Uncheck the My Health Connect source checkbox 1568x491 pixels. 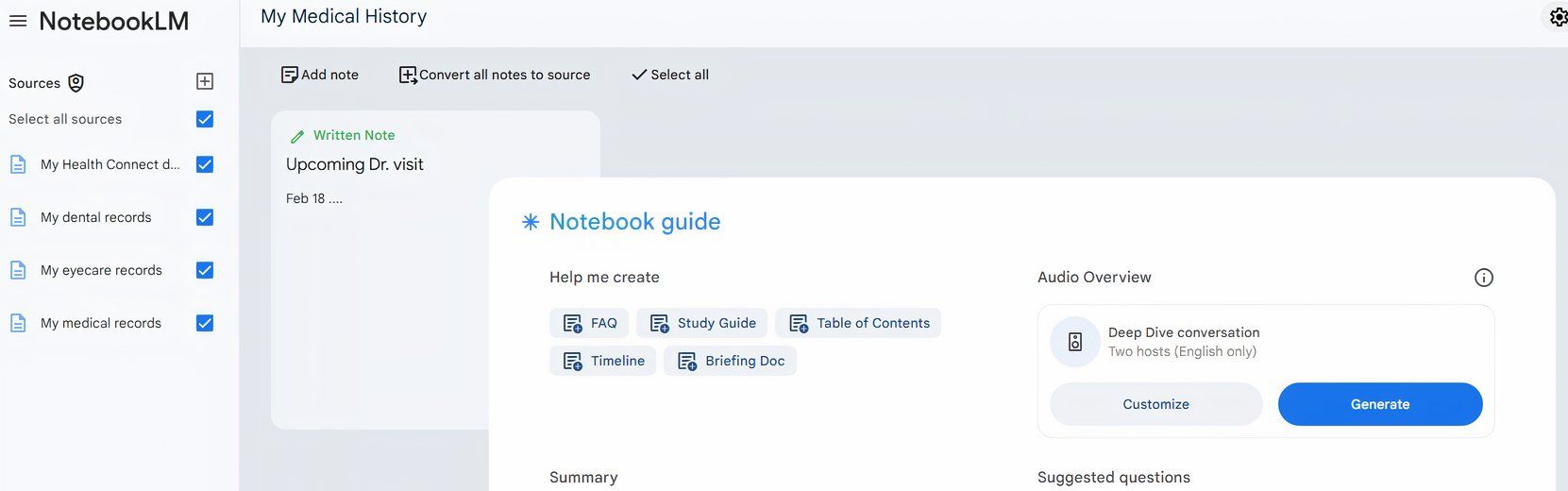pos(205,164)
